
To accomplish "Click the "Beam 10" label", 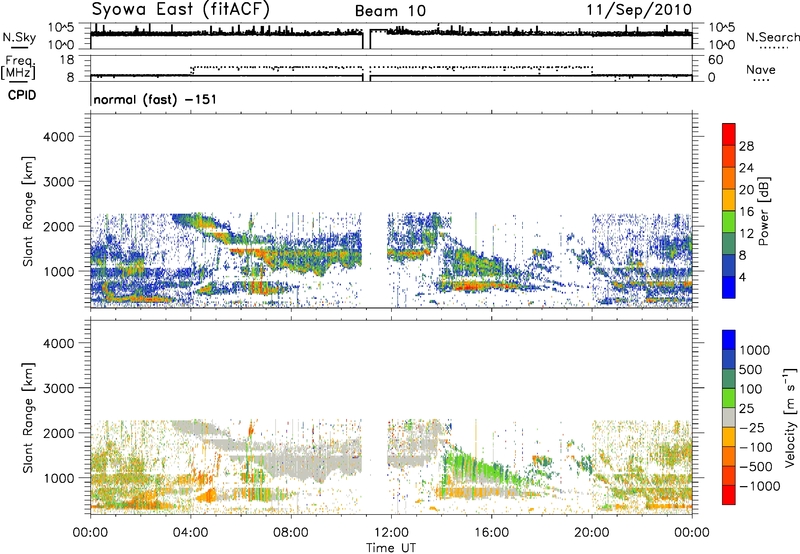I will (390, 11).
